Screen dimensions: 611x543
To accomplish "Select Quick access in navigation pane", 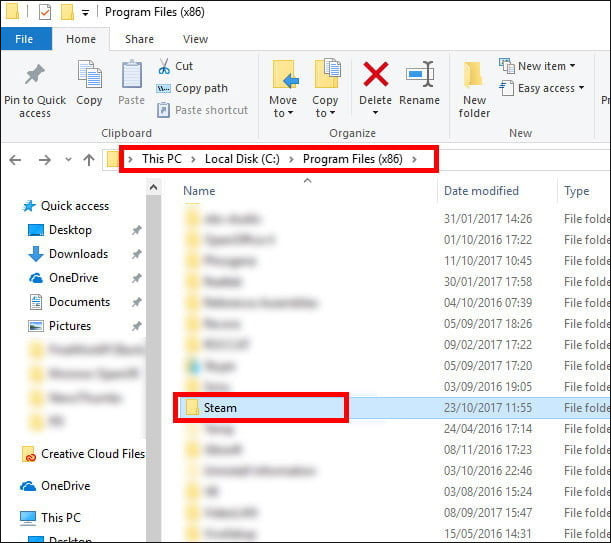I will [x=66, y=206].
